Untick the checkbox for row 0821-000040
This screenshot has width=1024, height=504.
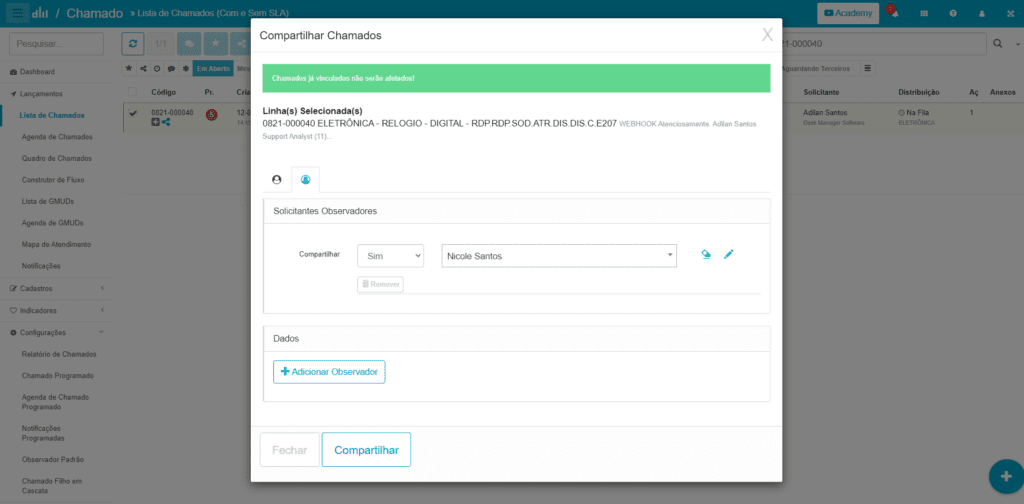click(x=133, y=114)
